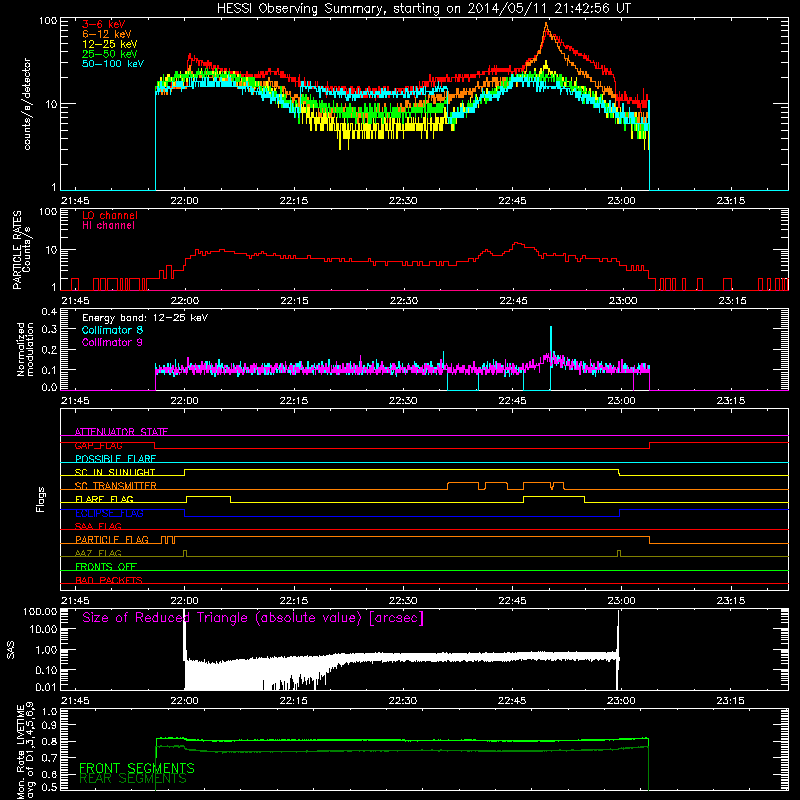Click the counts/s/detector y-axis label

27,104
